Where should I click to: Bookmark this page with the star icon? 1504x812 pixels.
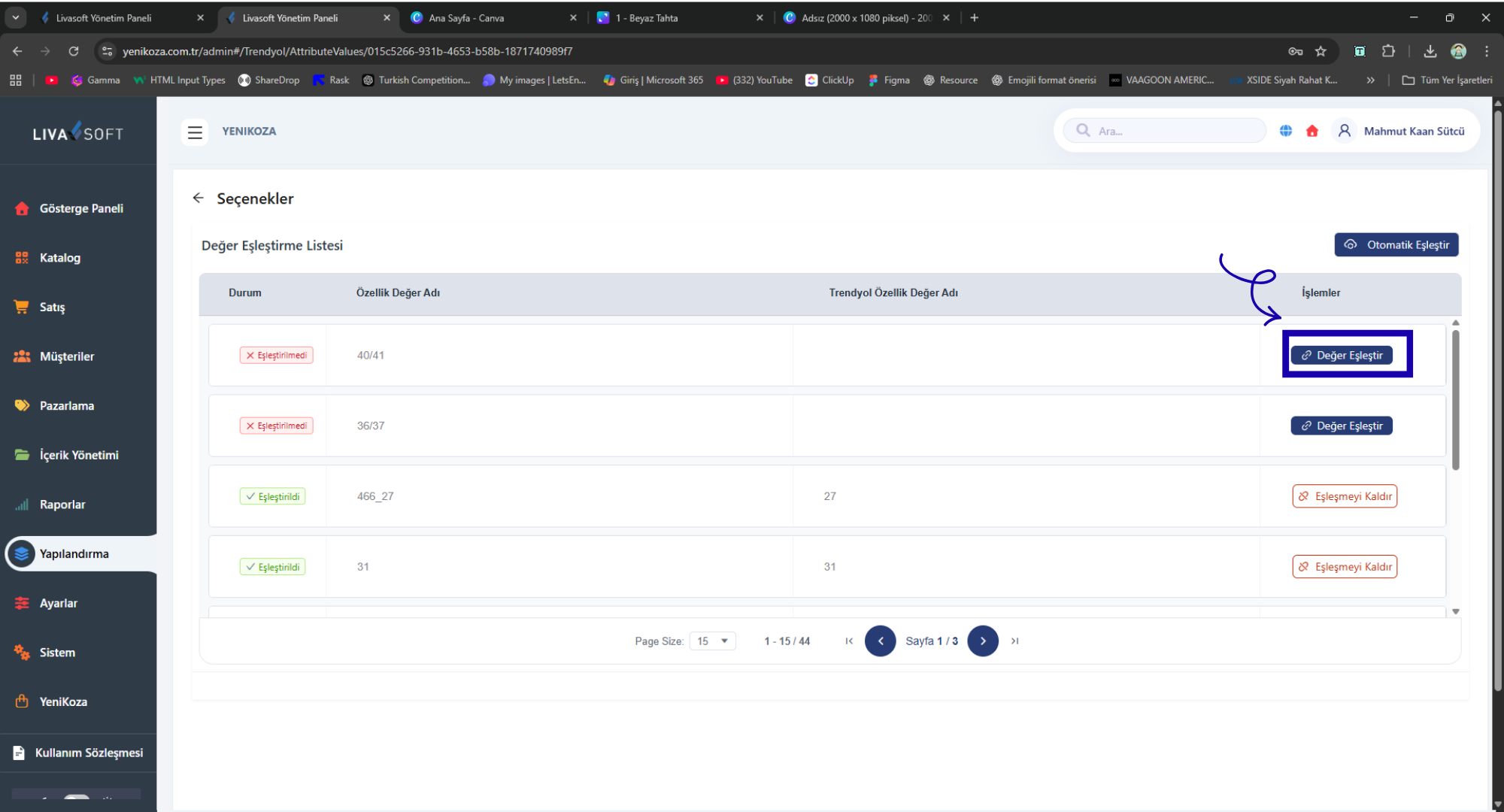click(1321, 51)
